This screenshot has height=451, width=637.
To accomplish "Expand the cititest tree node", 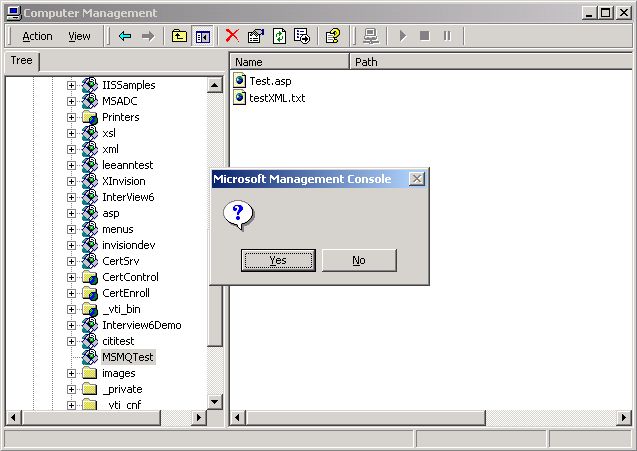I will coord(71,341).
